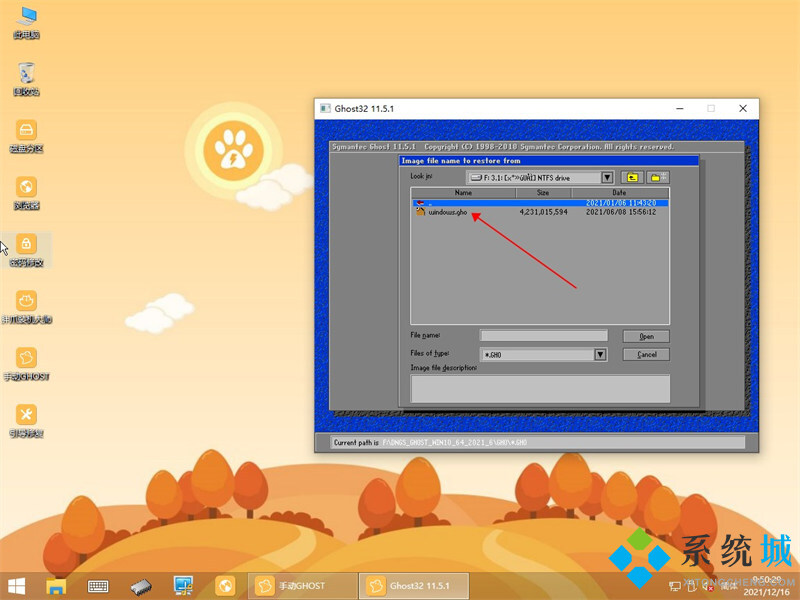Launch the globe browser desktop icon
The height and width of the screenshot is (600, 800).
[x=27, y=193]
